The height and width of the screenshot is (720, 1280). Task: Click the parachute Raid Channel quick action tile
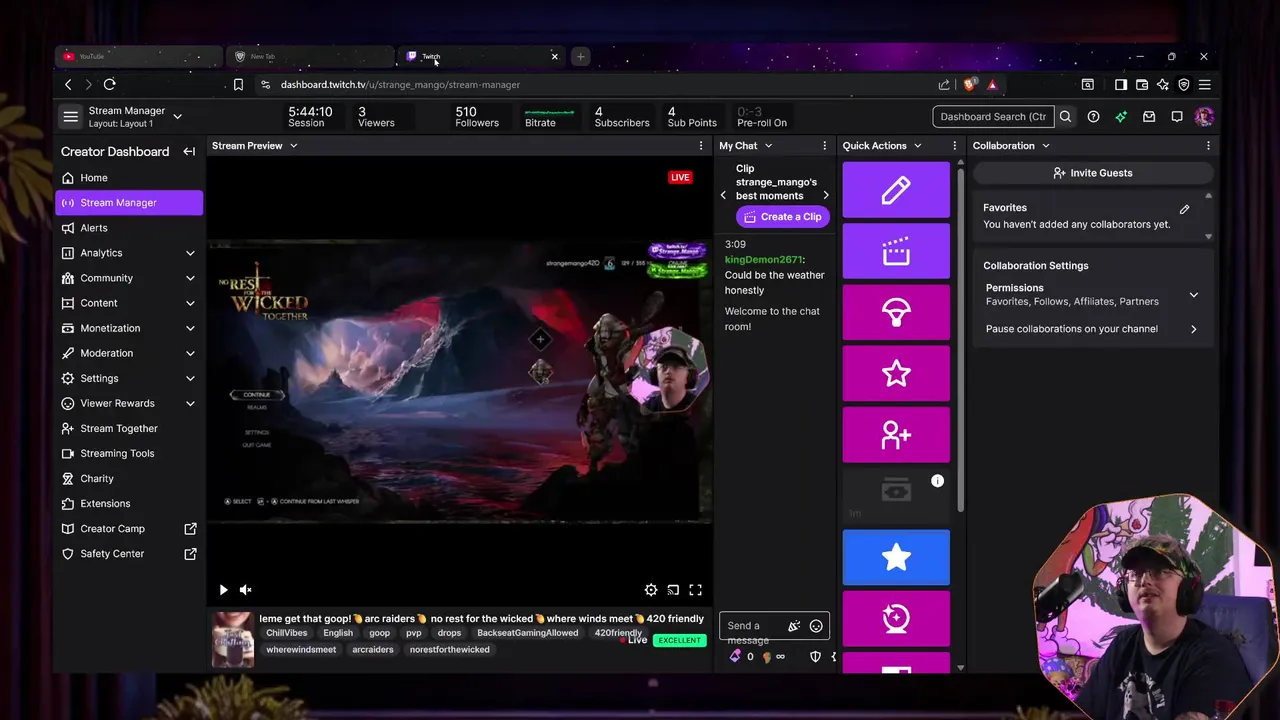(x=896, y=313)
